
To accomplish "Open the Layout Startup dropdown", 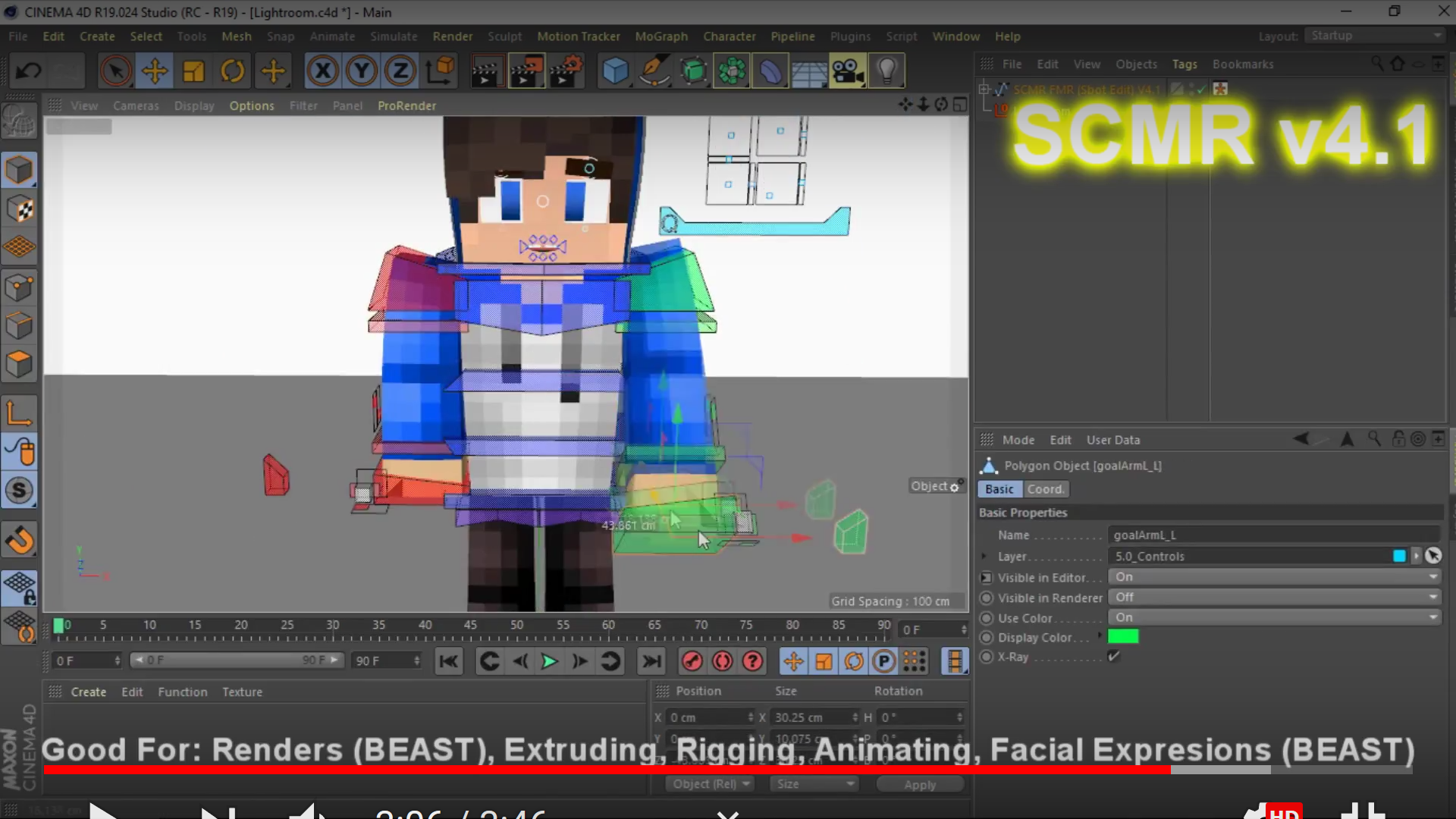I will (1375, 36).
